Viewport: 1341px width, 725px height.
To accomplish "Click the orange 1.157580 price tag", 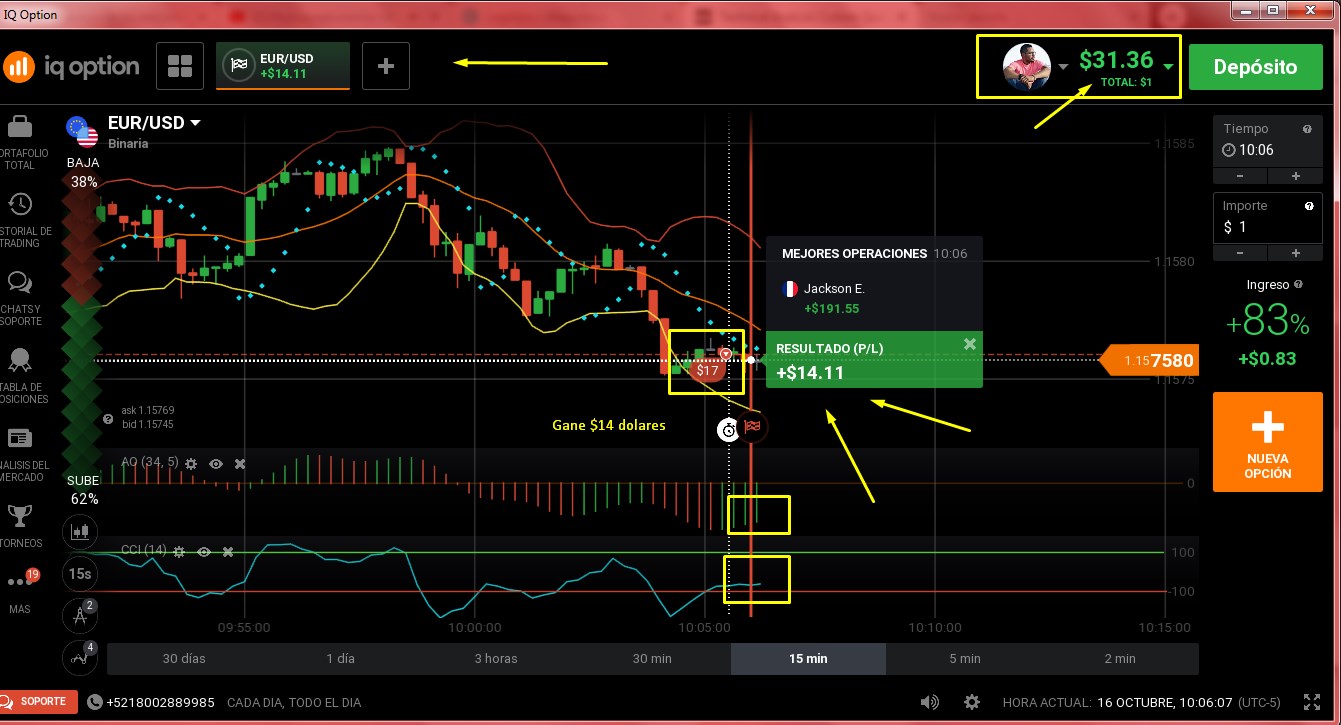I will coord(1148,360).
